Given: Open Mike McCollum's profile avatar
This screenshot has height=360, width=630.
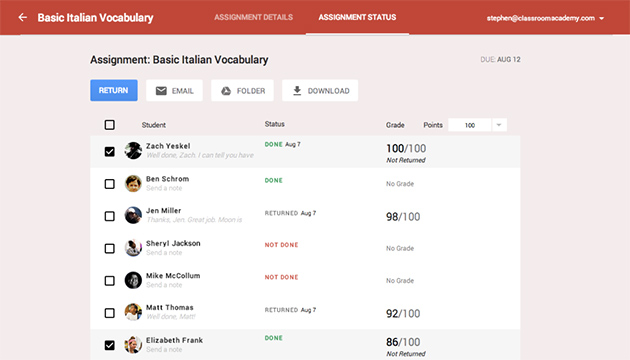Looking at the screenshot, I should [133, 280].
